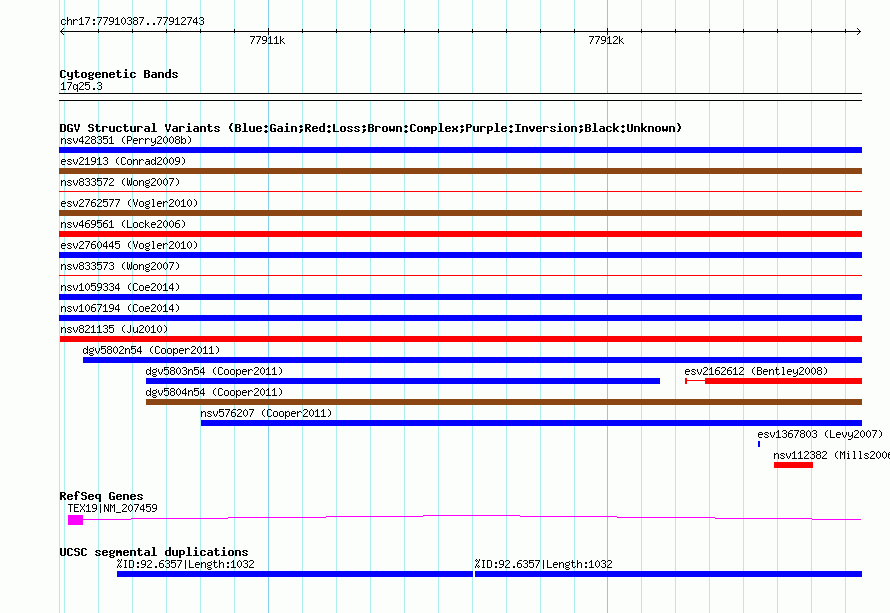Click the nsv1067194 (Coe2014) blue bar
890x613 pixels.
coord(460,318)
